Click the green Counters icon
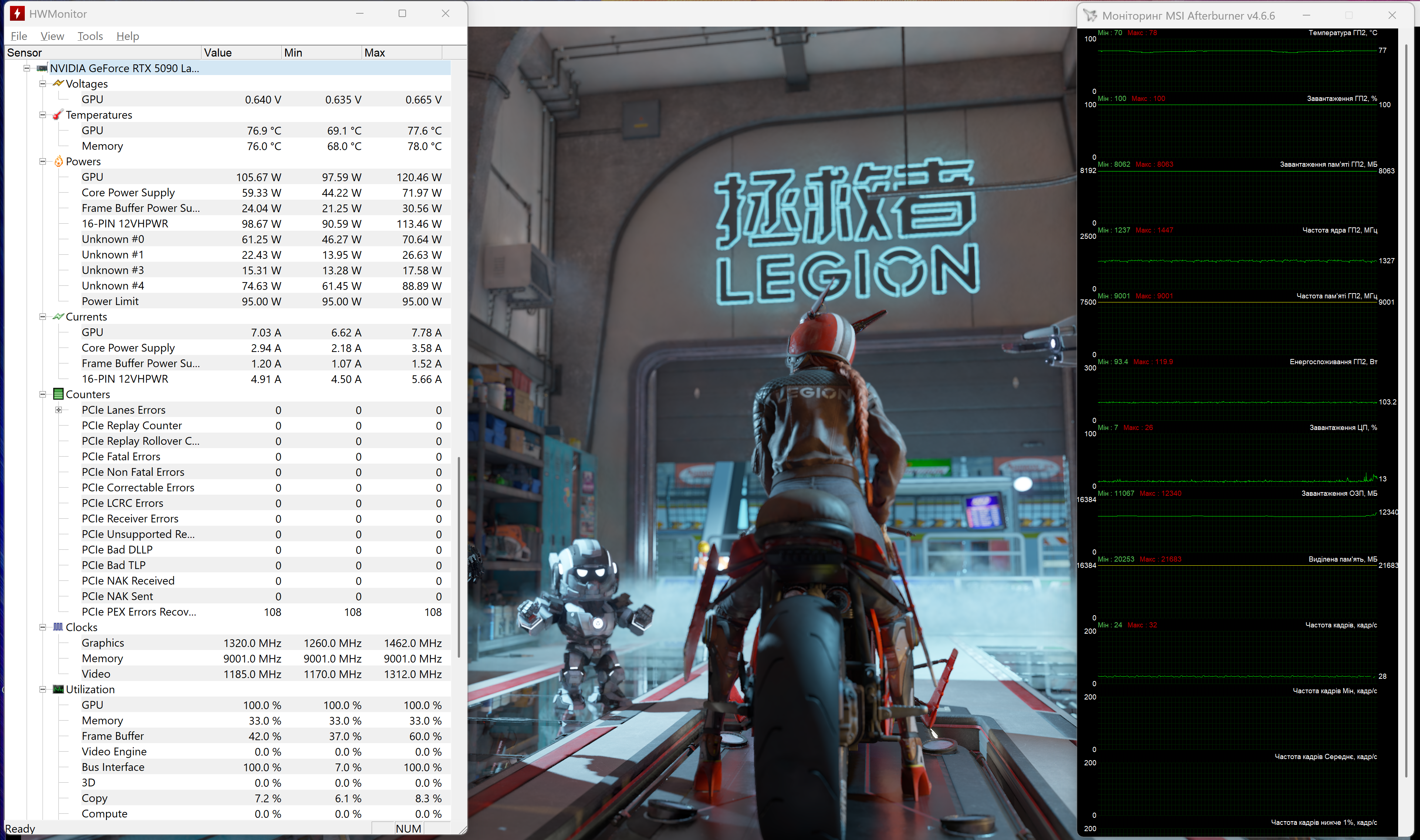Viewport: 1420px width, 840px height. [58, 394]
